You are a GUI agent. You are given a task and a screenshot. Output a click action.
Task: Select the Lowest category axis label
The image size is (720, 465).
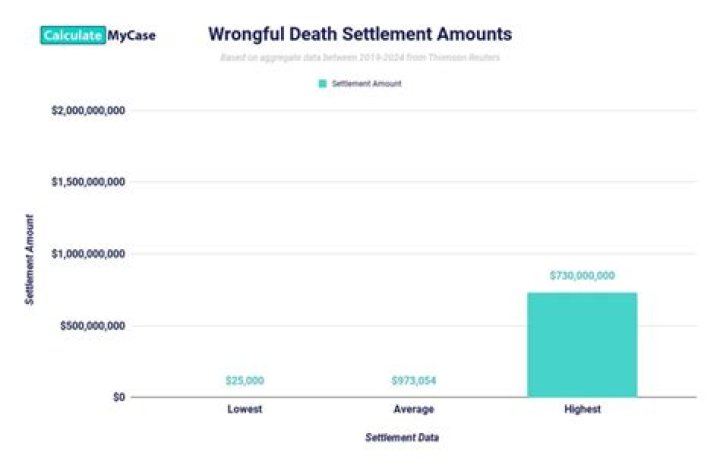click(x=244, y=410)
